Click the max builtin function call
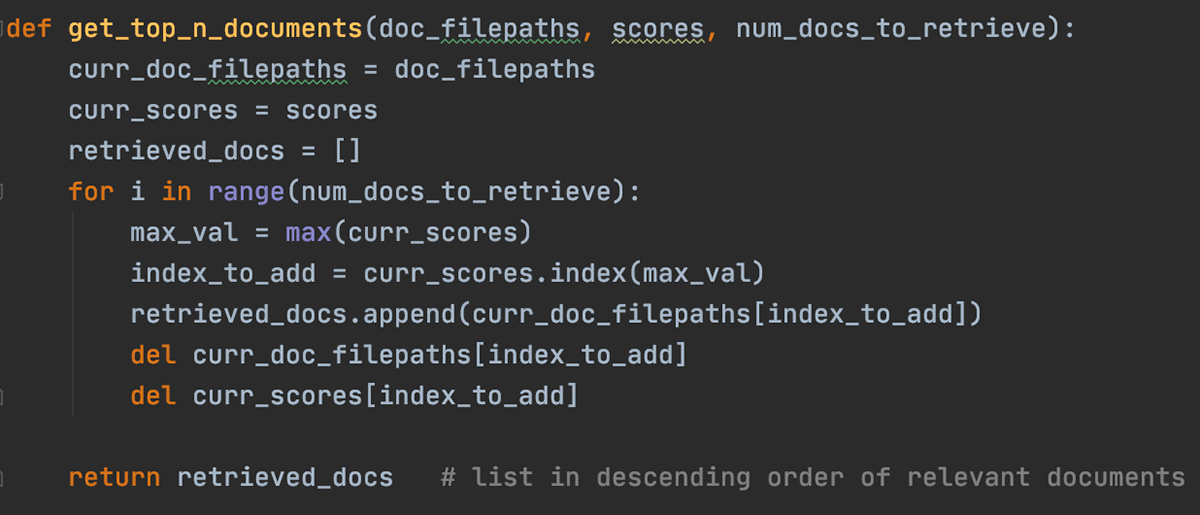 [308, 233]
